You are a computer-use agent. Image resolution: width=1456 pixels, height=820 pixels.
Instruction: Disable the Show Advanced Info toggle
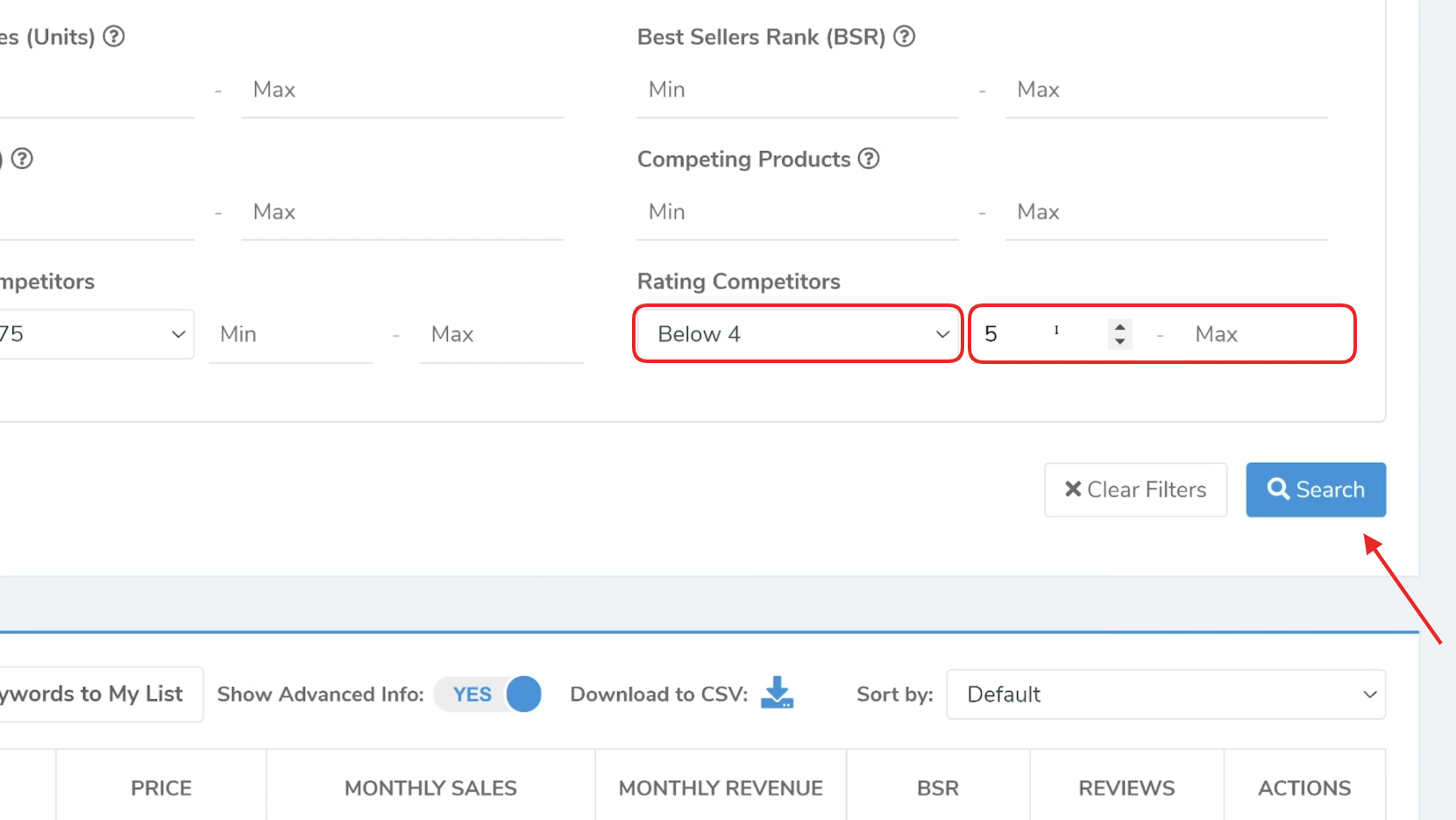pyautogui.click(x=488, y=694)
